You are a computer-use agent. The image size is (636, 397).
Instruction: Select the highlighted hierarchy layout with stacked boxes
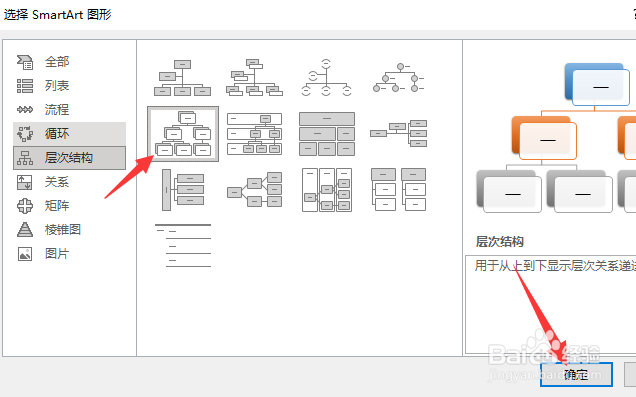[183, 134]
